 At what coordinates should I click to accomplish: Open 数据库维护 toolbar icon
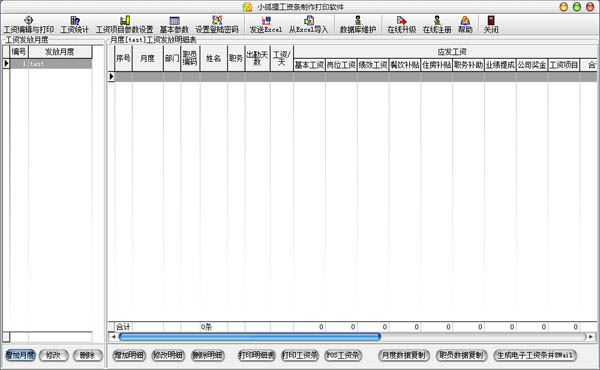coord(358,25)
